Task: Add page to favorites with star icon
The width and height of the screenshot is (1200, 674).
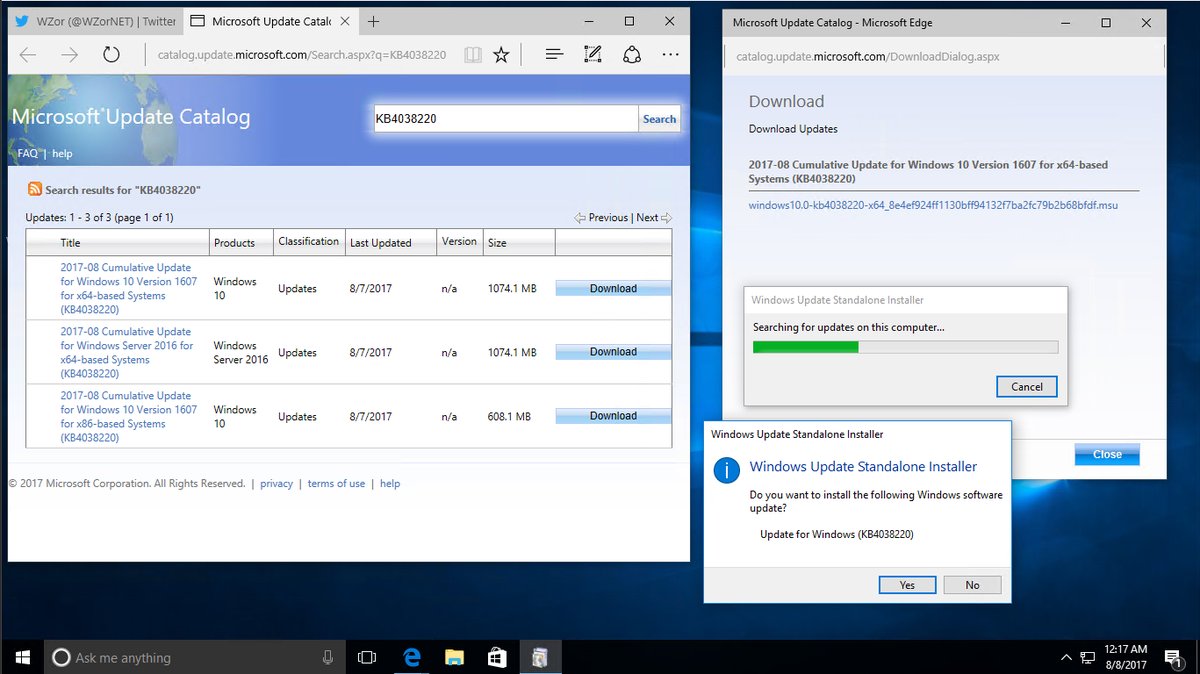Action: click(x=502, y=55)
